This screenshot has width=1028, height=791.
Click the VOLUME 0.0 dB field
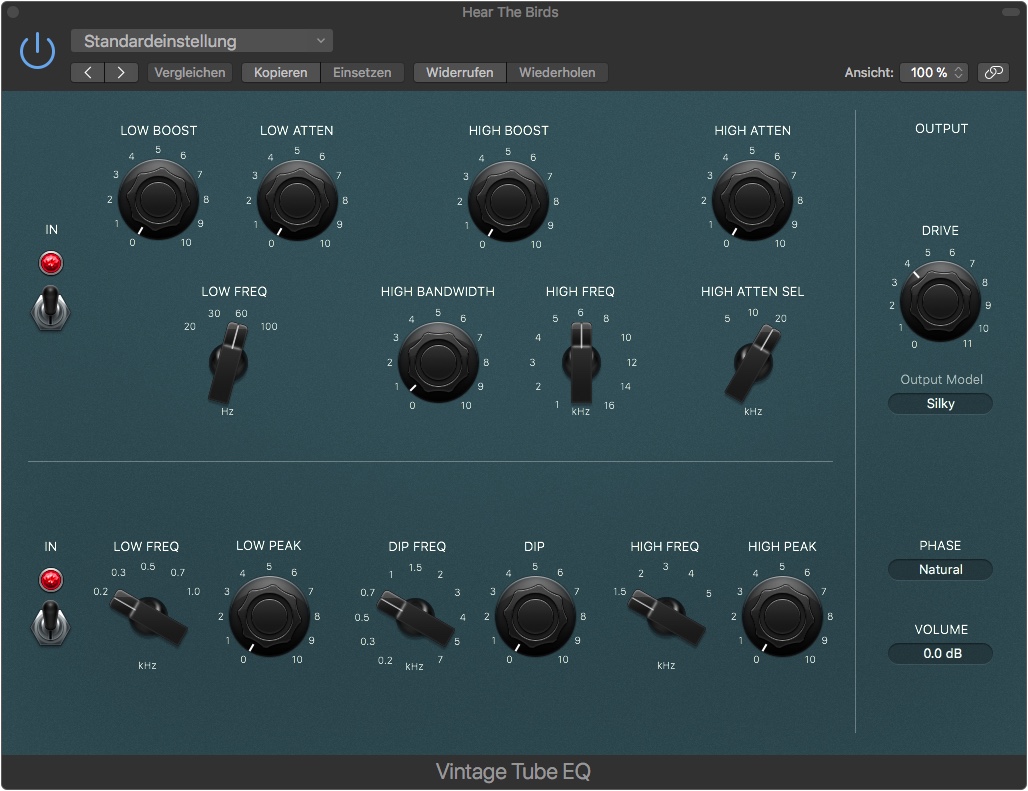click(x=940, y=654)
